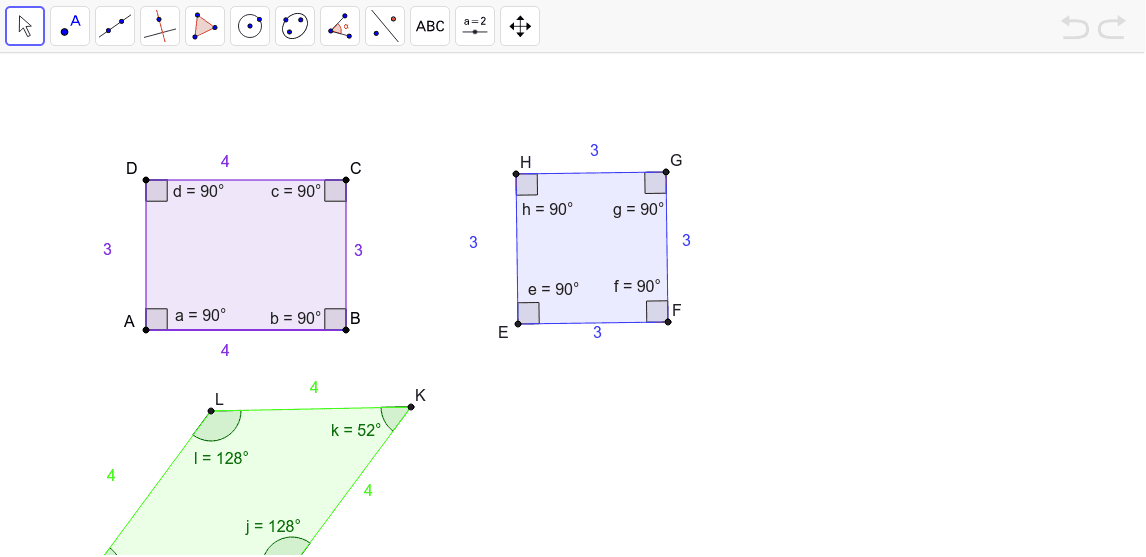1146x557 pixels.
Task: Click the right-angle marker at vertex F
Action: [x=657, y=311]
